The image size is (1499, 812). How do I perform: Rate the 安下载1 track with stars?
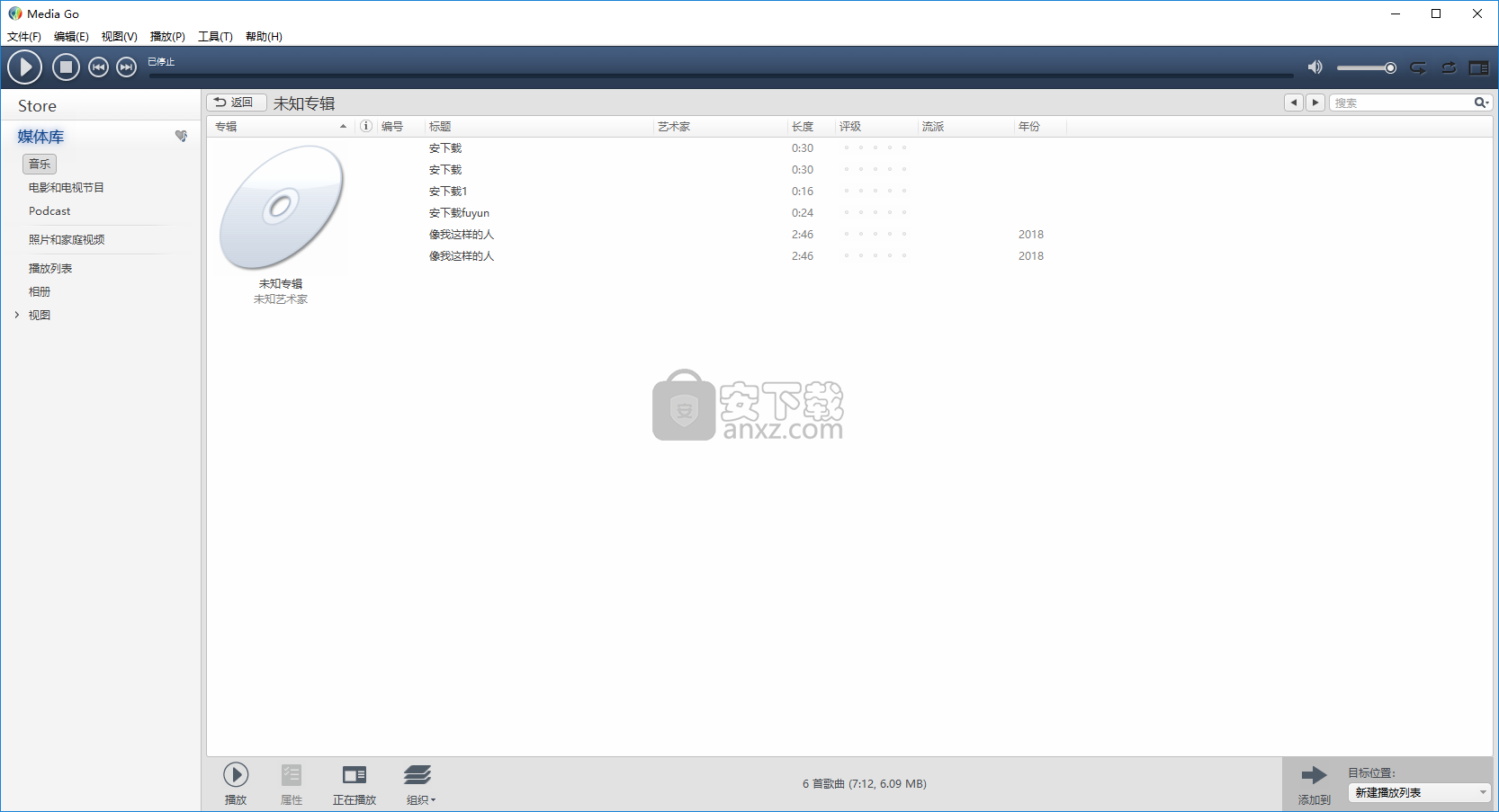tap(875, 192)
